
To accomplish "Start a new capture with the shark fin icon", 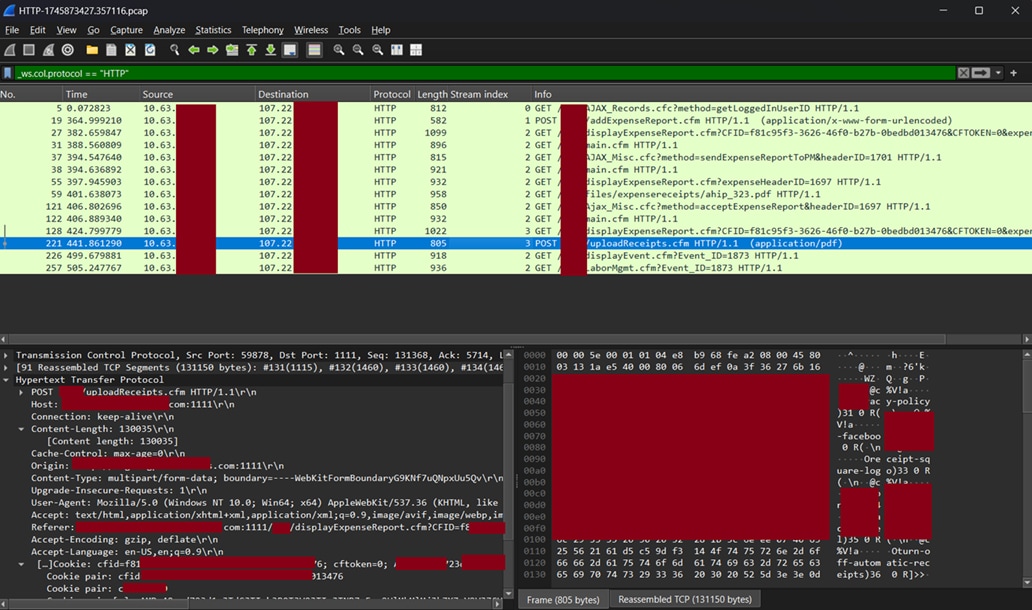I will pyautogui.click(x=10, y=50).
